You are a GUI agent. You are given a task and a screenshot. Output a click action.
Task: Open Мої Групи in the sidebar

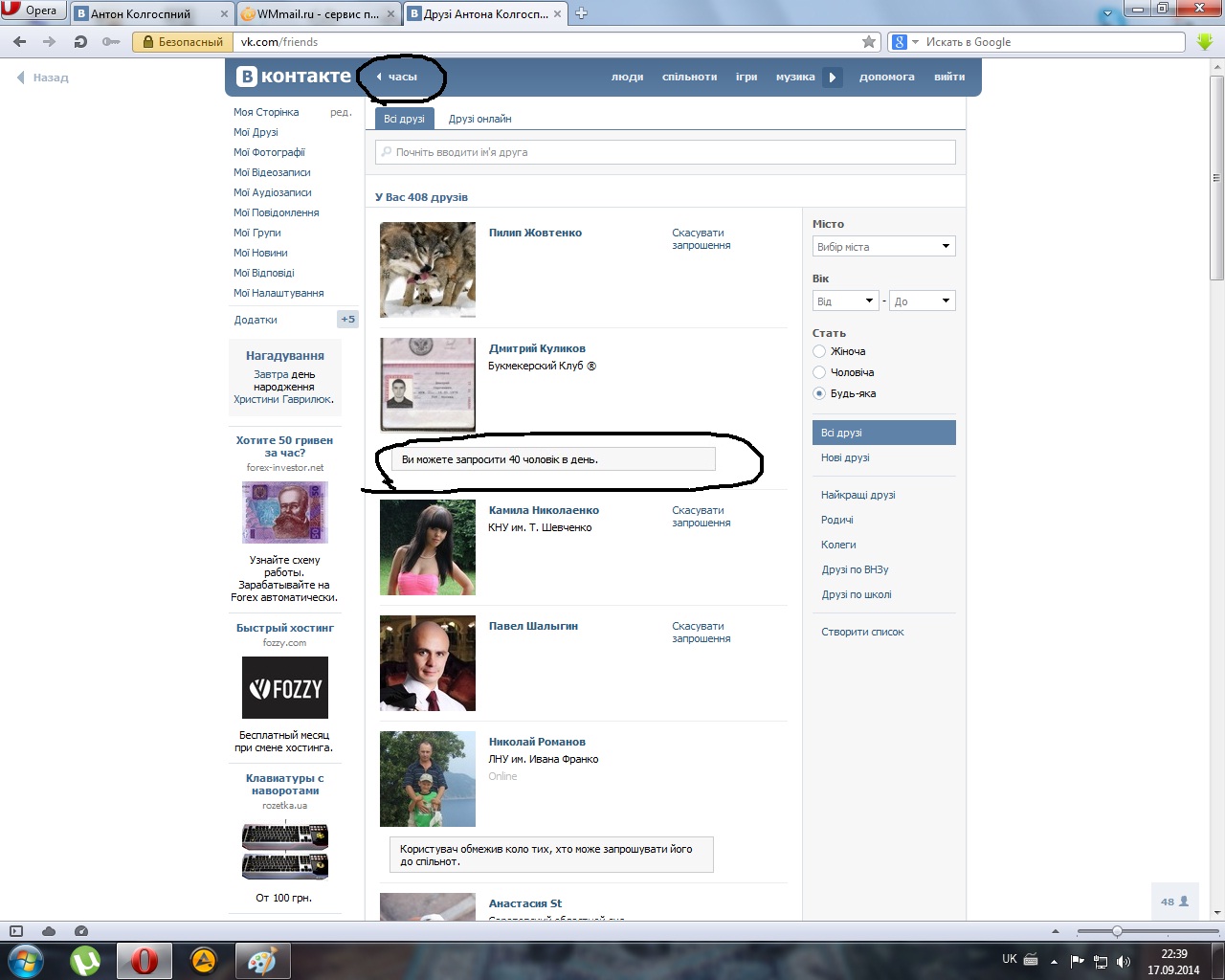(257, 233)
